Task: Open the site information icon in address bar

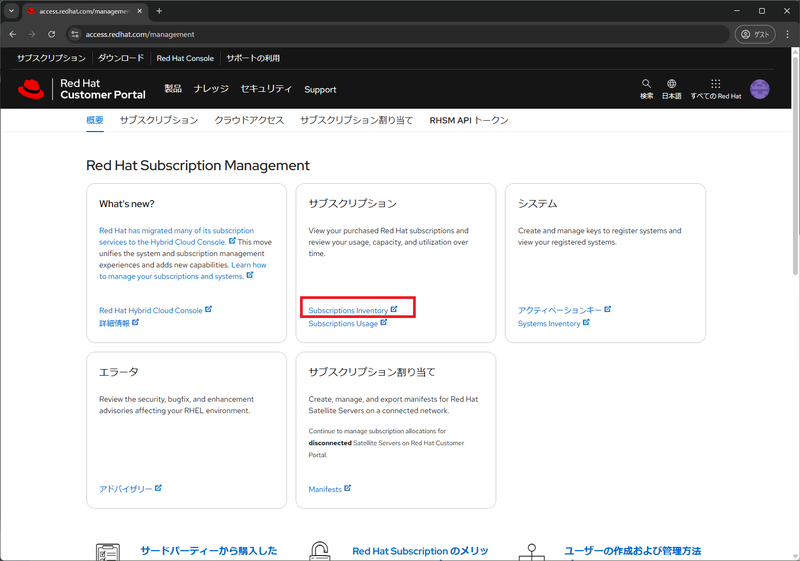Action: pyautogui.click(x=75, y=34)
